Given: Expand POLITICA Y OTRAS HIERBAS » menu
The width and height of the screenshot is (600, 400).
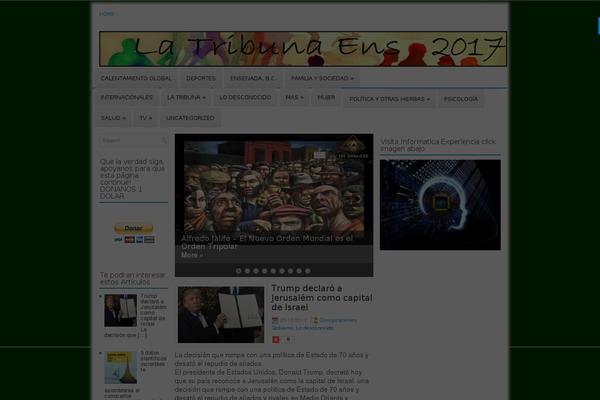Looking at the screenshot, I should 390,99.
